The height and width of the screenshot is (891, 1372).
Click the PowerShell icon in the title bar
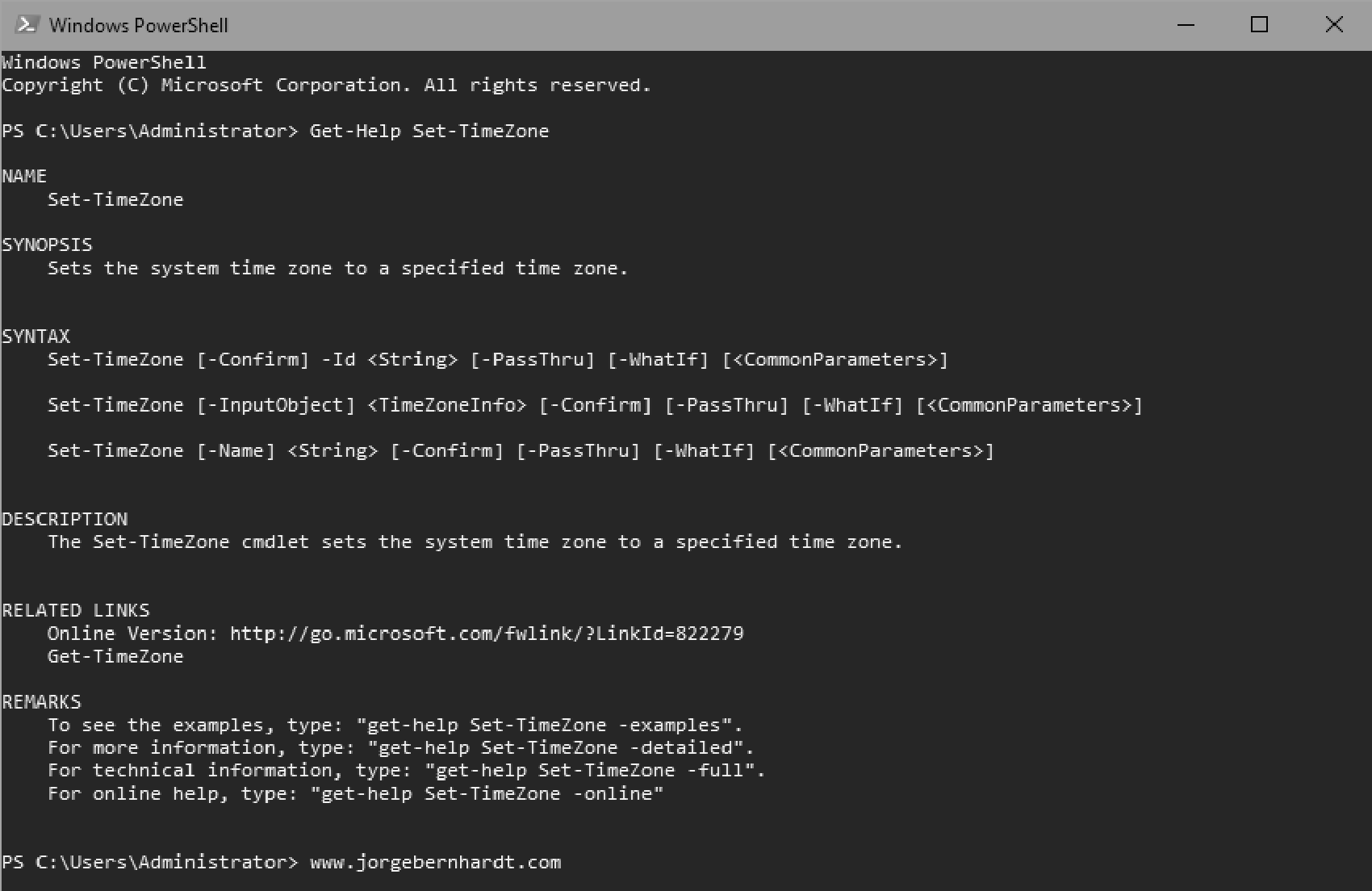(x=27, y=25)
